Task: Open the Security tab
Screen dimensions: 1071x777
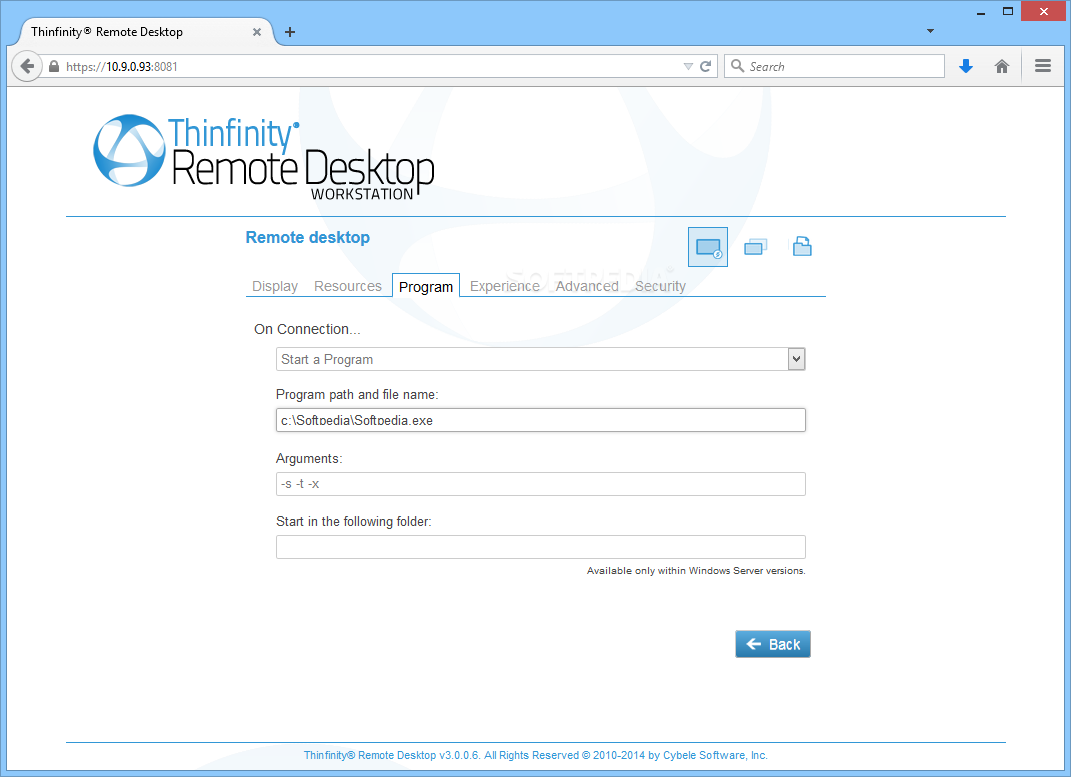Action: tap(660, 286)
